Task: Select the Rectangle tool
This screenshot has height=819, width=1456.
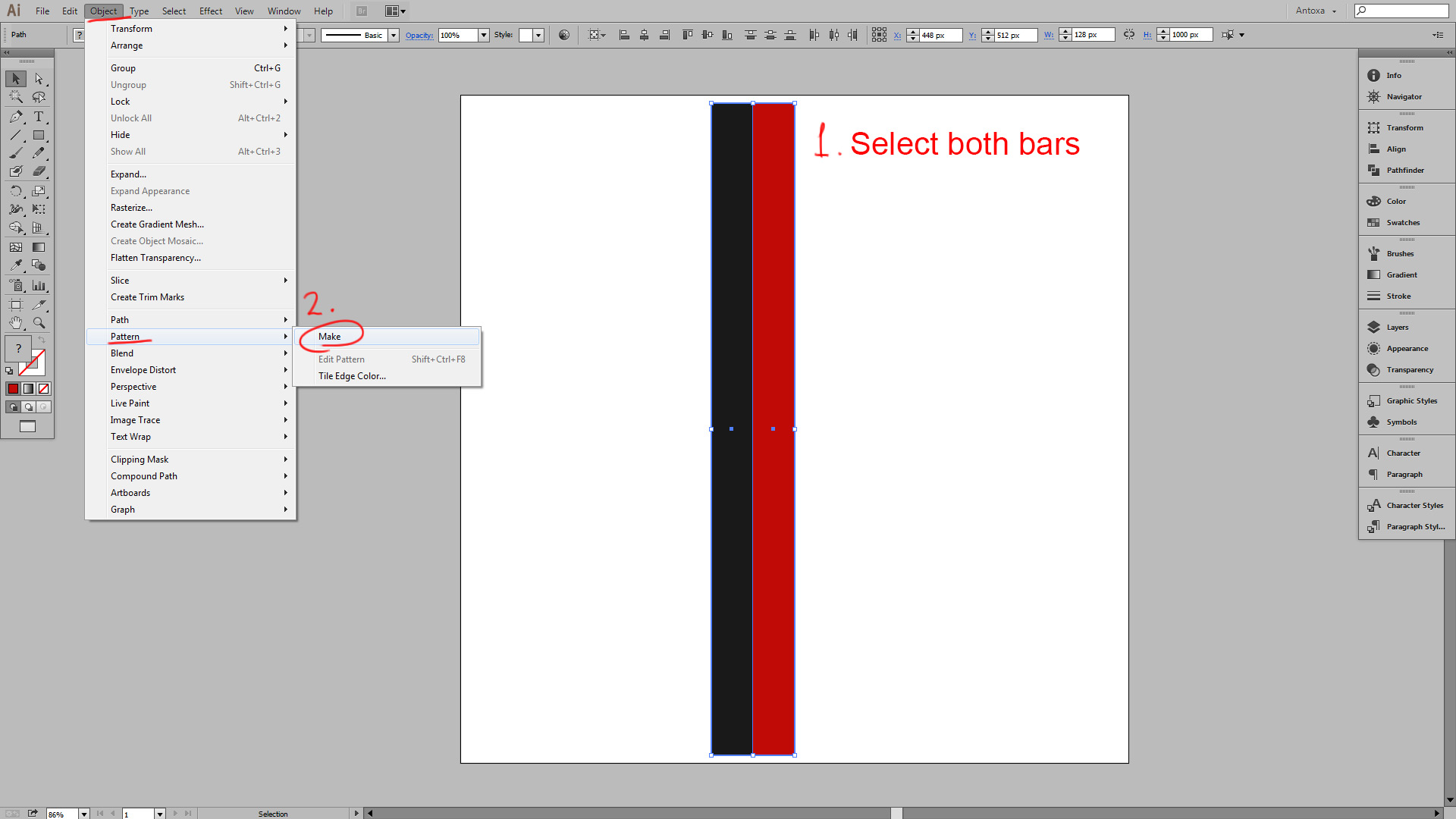Action: (x=39, y=135)
